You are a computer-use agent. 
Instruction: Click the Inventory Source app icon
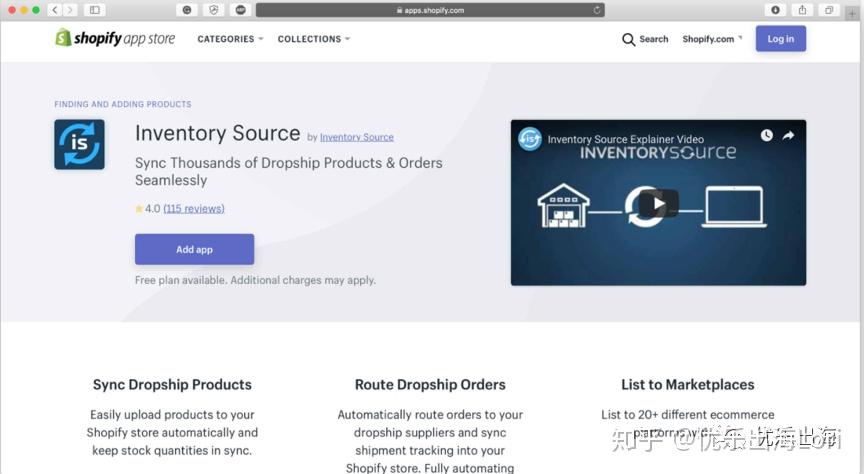click(x=79, y=144)
